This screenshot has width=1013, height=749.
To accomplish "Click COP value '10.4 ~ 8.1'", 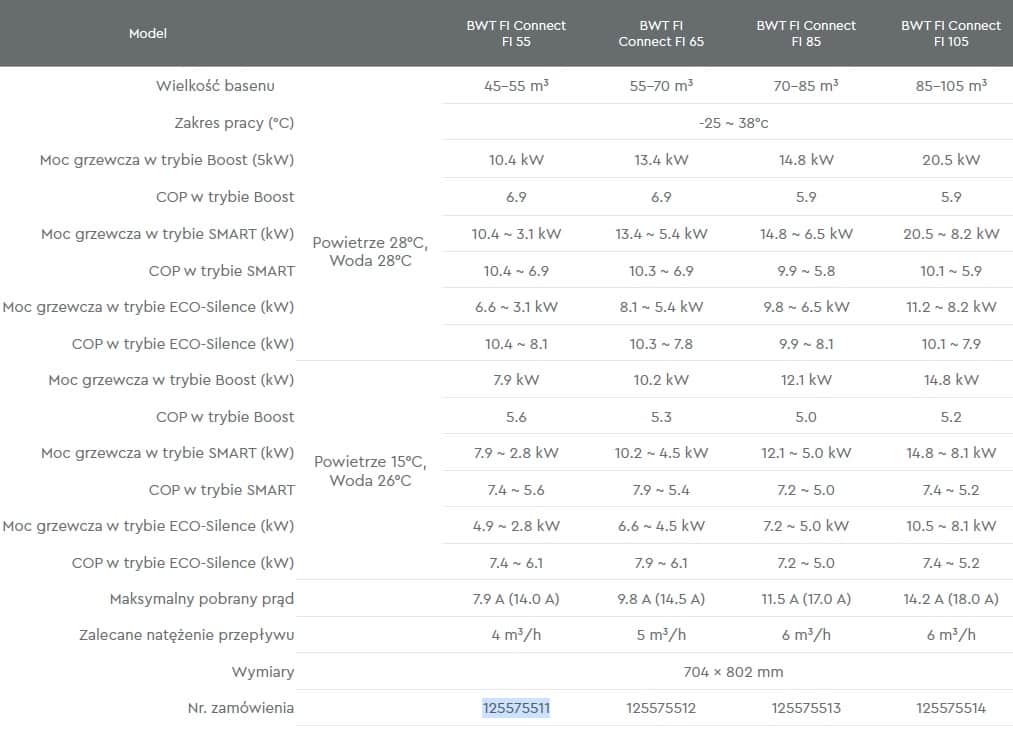I will (516, 344).
